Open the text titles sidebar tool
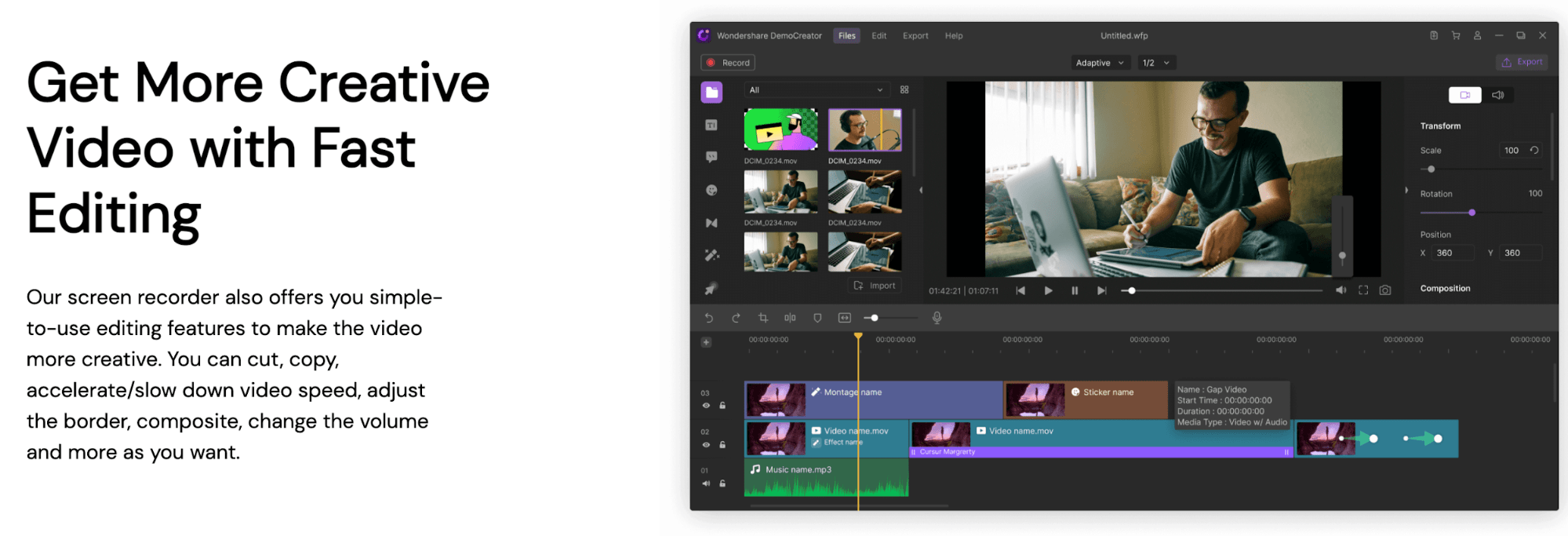Viewport: 1568px width, 536px height. 711,125
